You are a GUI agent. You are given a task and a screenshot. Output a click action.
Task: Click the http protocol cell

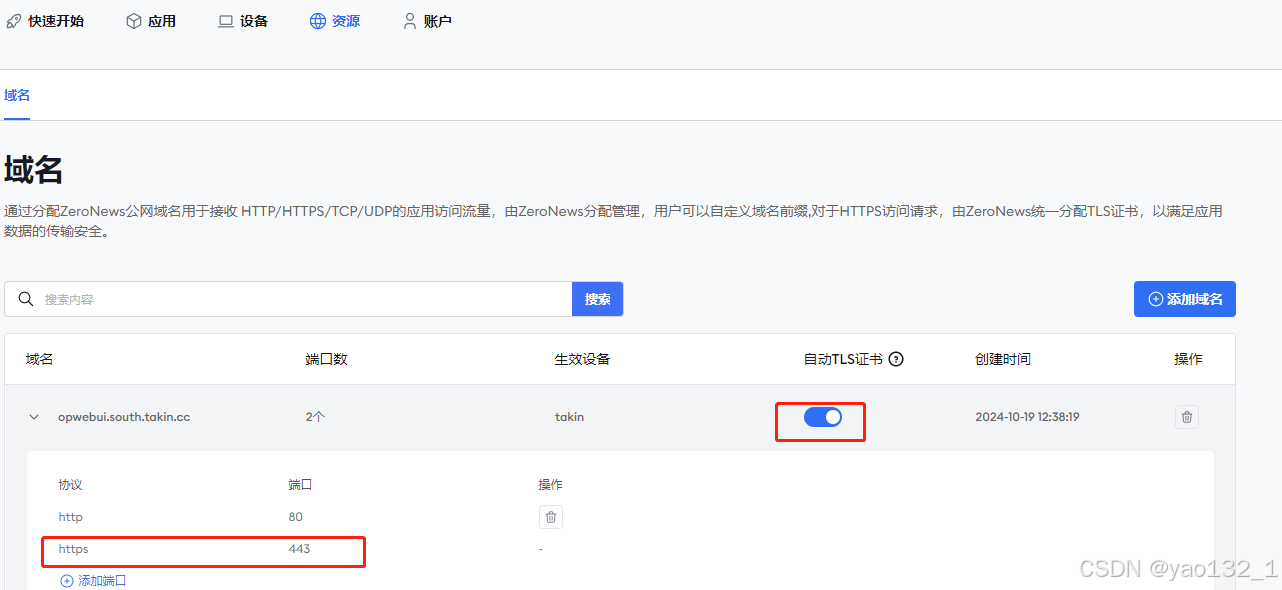[x=70, y=517]
